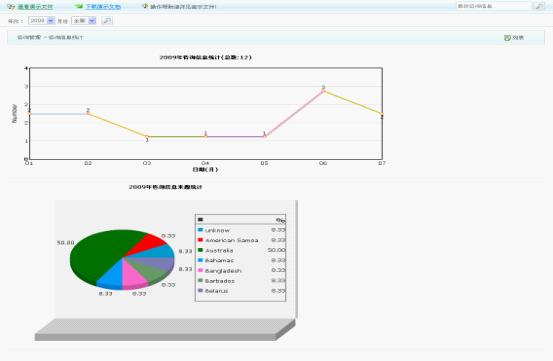
Task: Click the green Australia legend color swatch
Action: point(200,250)
